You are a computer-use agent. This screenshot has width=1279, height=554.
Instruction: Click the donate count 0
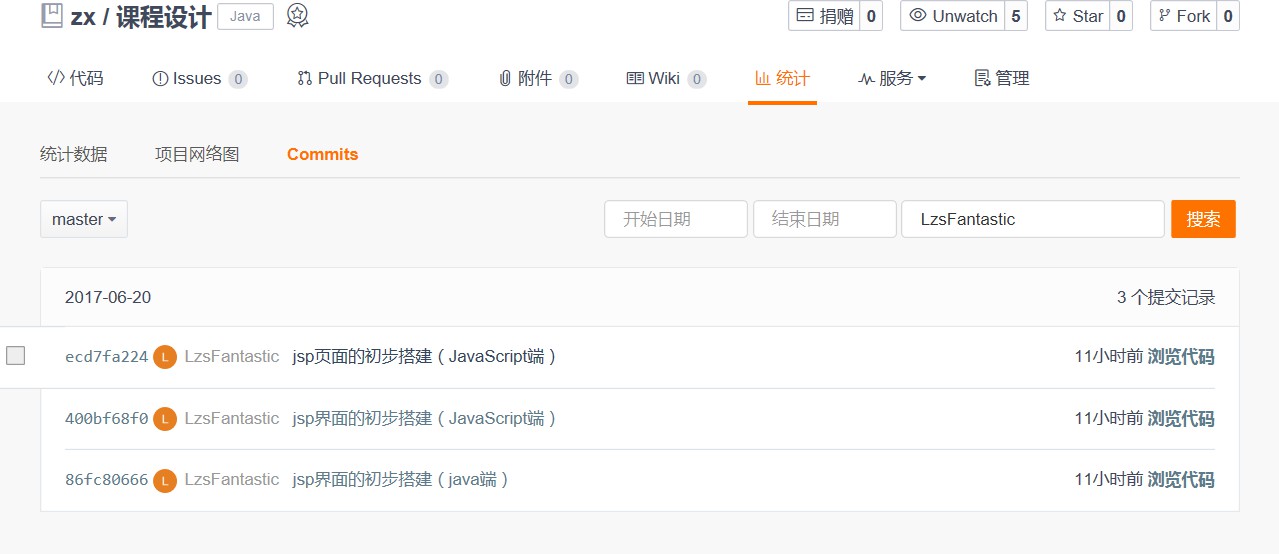pyautogui.click(x=871, y=16)
